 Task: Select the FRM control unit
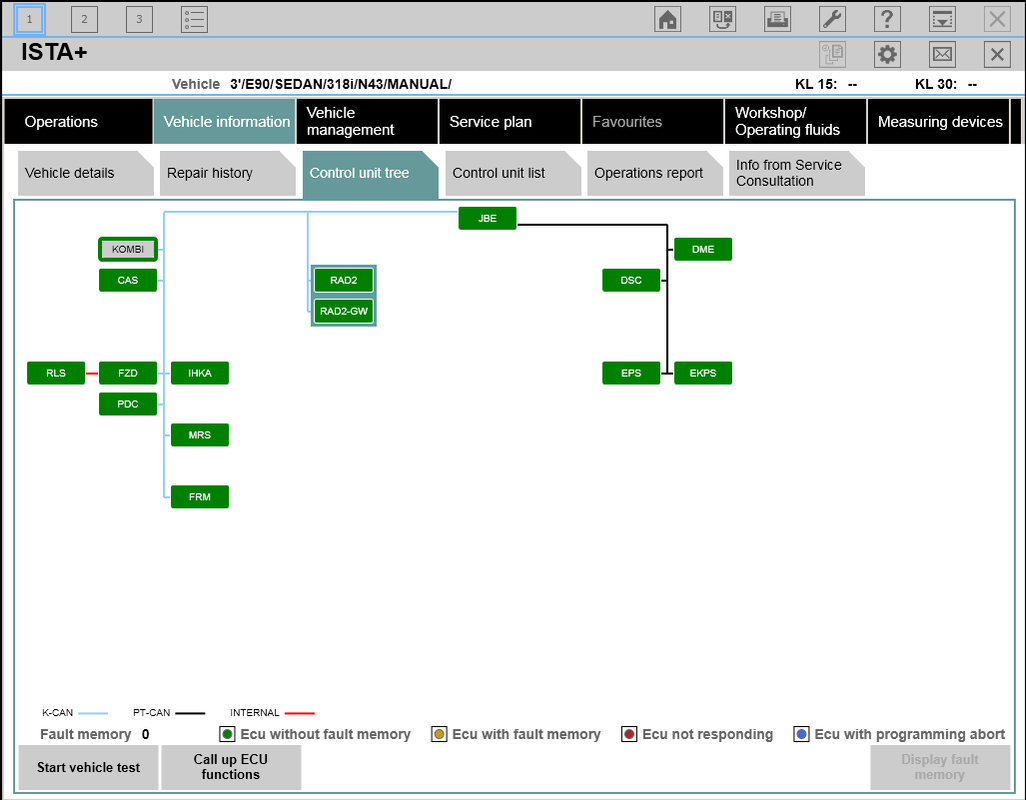click(200, 497)
